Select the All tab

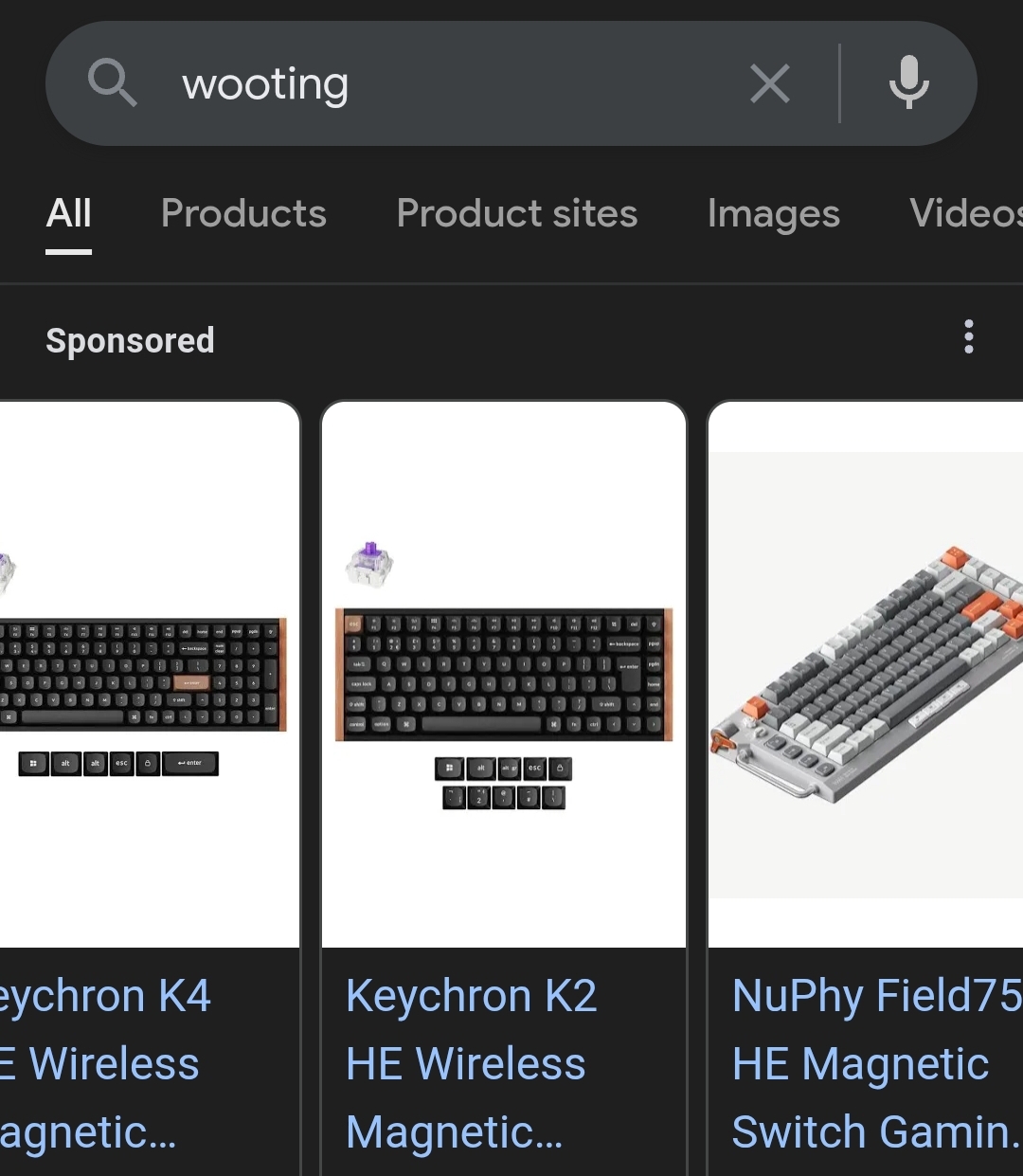coord(69,214)
